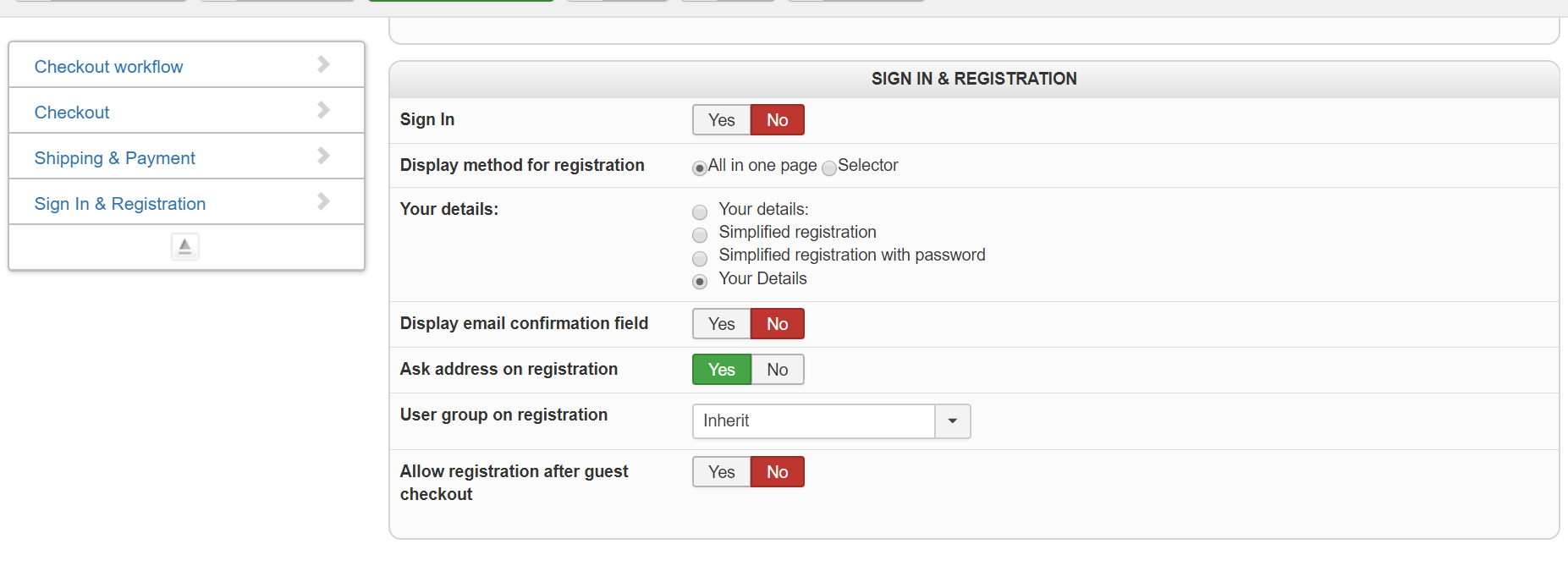Choose Simplified registration with password option
Screen dimensions: 1568x566
(x=700, y=258)
